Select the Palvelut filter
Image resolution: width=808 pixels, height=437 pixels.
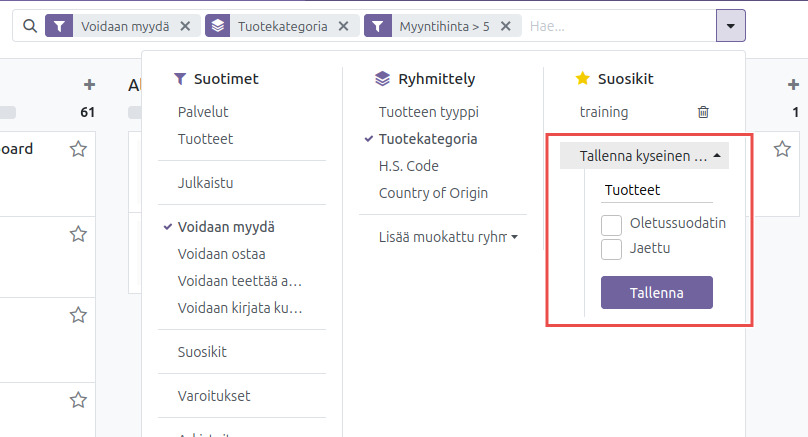tap(203, 112)
